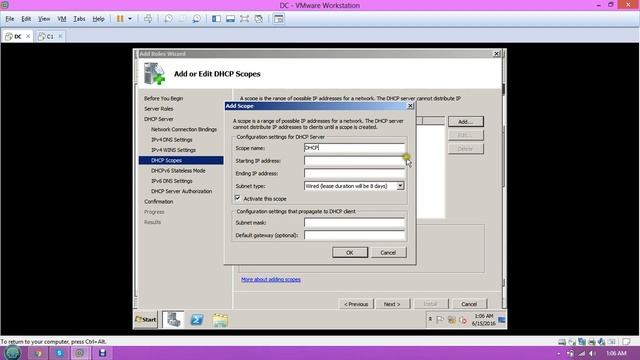
Task: Open the Edit menu
Action: pyautogui.click(x=26, y=19)
